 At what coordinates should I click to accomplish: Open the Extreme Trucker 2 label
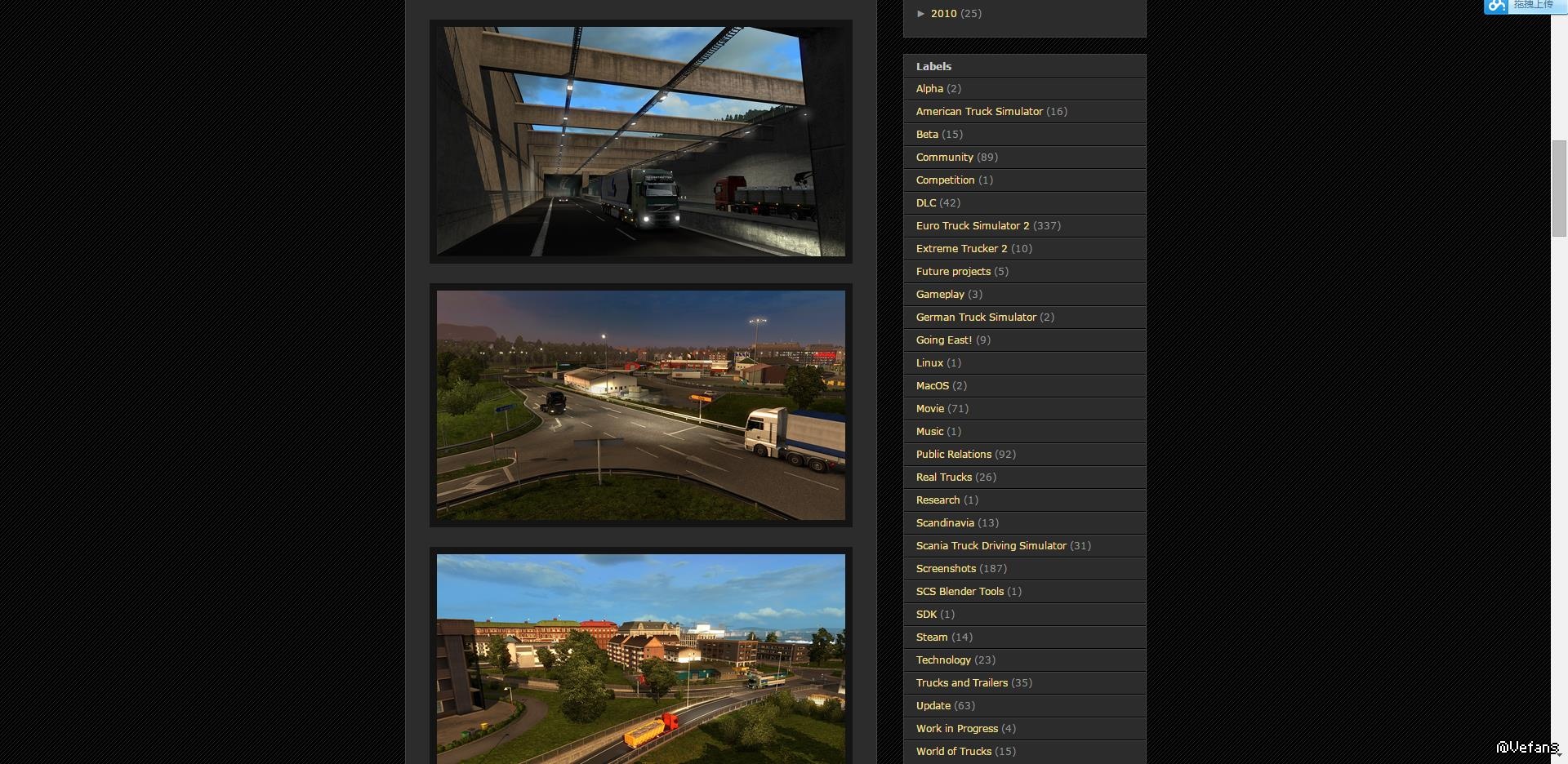pos(962,249)
